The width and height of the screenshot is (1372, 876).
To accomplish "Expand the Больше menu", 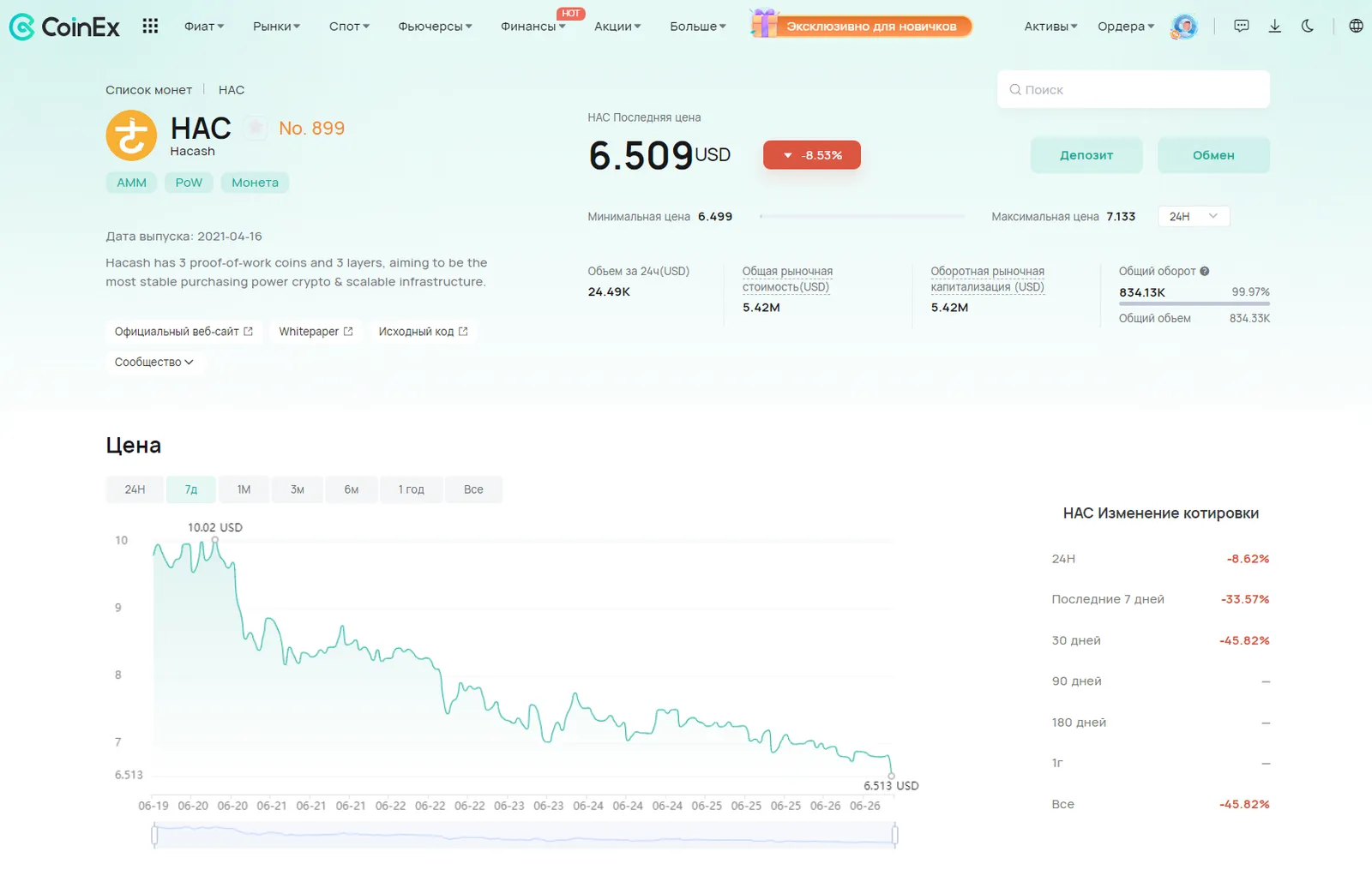I will (x=698, y=27).
